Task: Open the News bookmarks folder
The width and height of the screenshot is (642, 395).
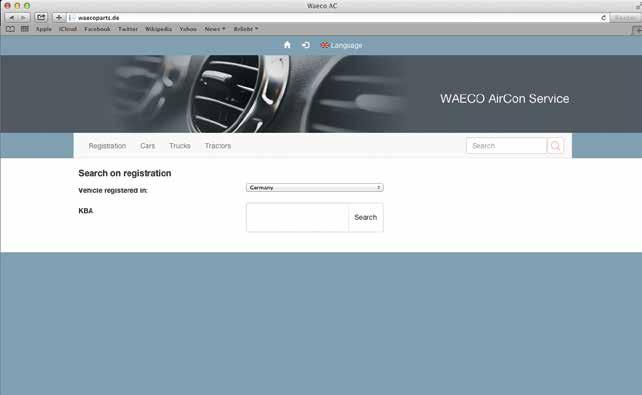Action: pos(215,29)
